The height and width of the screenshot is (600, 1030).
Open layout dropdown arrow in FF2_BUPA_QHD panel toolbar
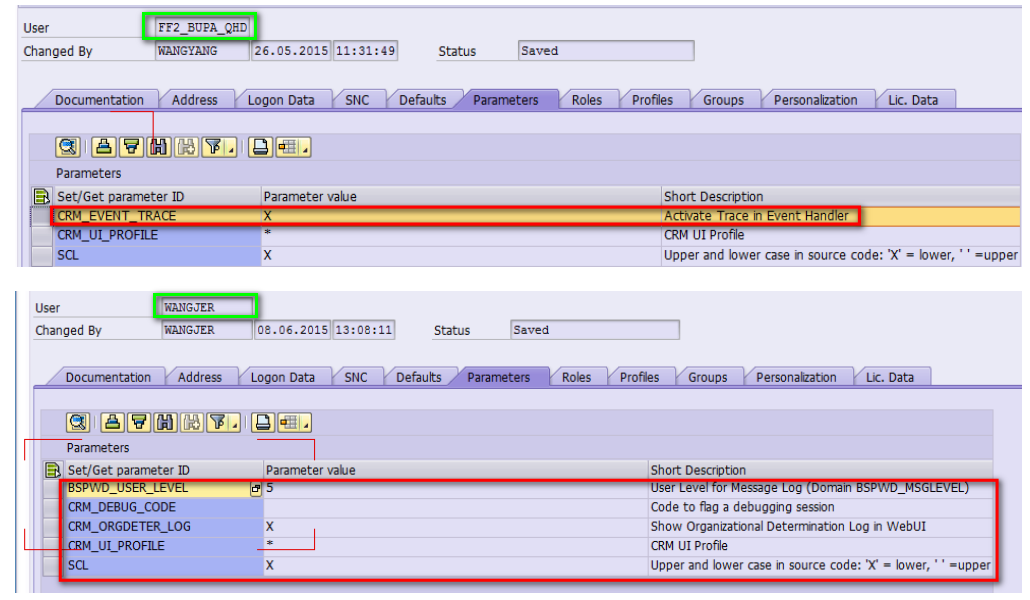point(305,147)
